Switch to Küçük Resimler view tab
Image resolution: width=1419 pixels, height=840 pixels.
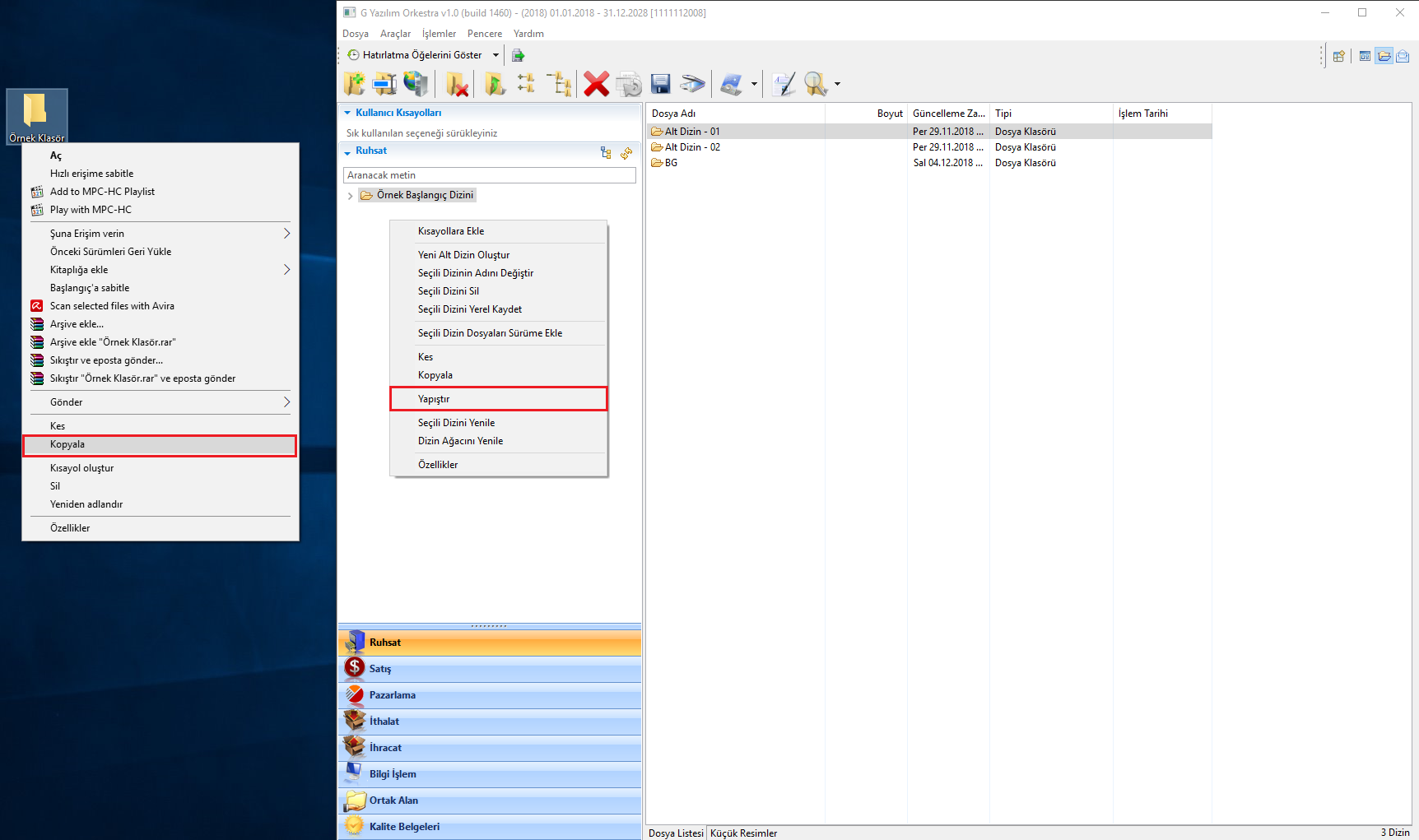(743, 833)
